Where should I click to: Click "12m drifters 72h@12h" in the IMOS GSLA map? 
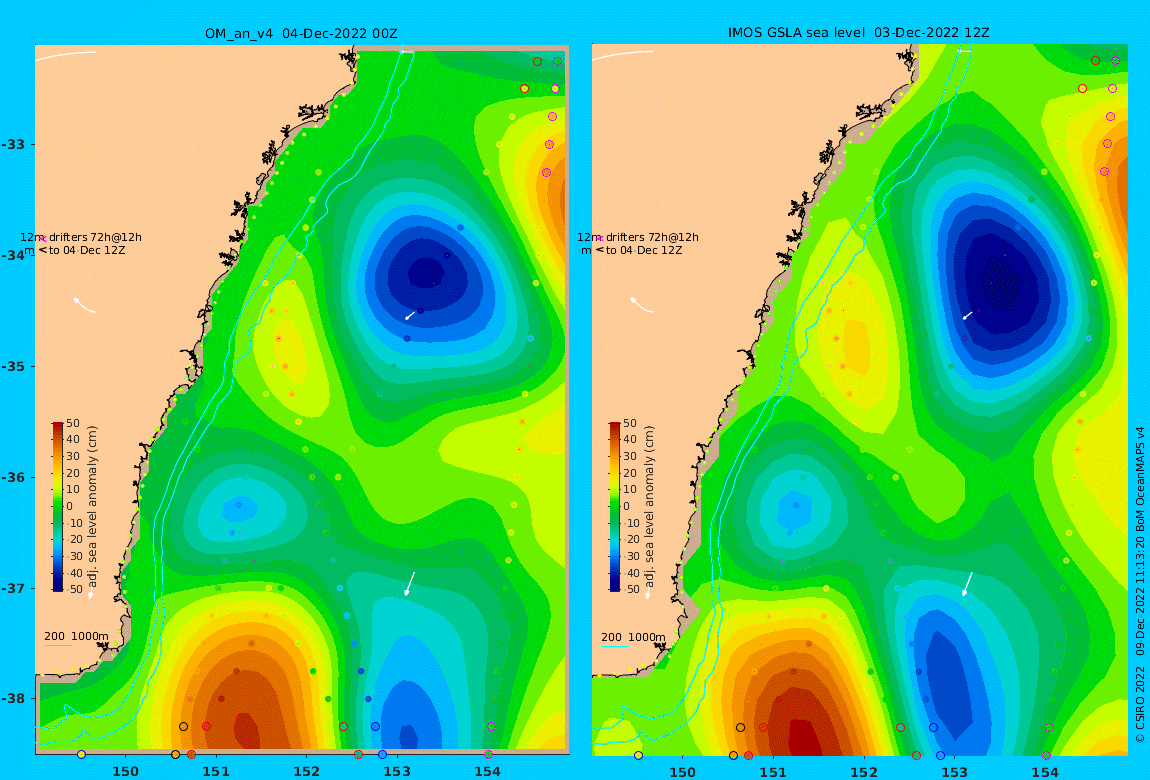pos(638,238)
